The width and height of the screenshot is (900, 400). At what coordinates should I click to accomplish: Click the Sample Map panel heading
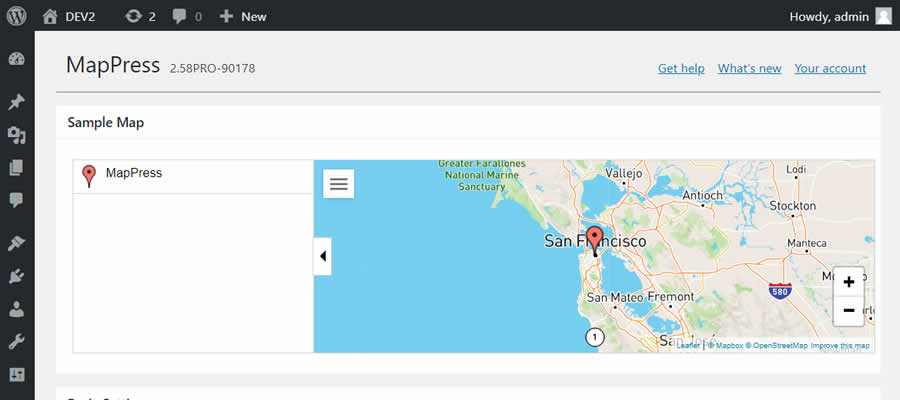click(106, 122)
